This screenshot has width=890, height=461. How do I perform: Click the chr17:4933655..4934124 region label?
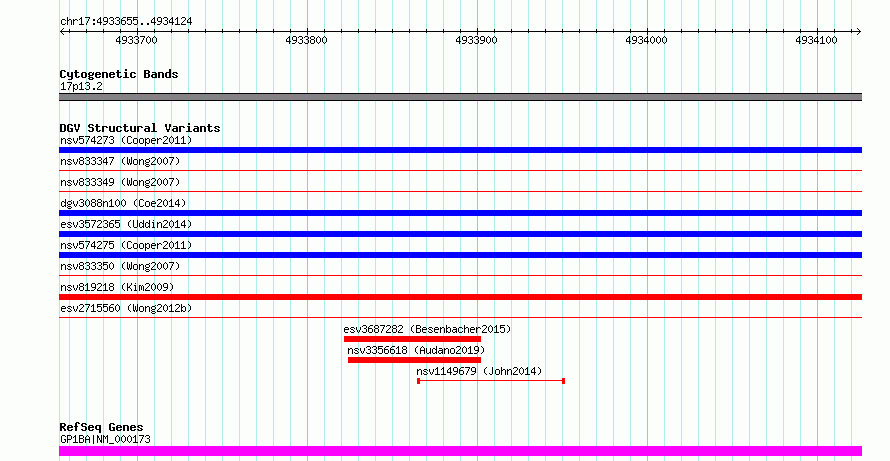click(x=126, y=22)
